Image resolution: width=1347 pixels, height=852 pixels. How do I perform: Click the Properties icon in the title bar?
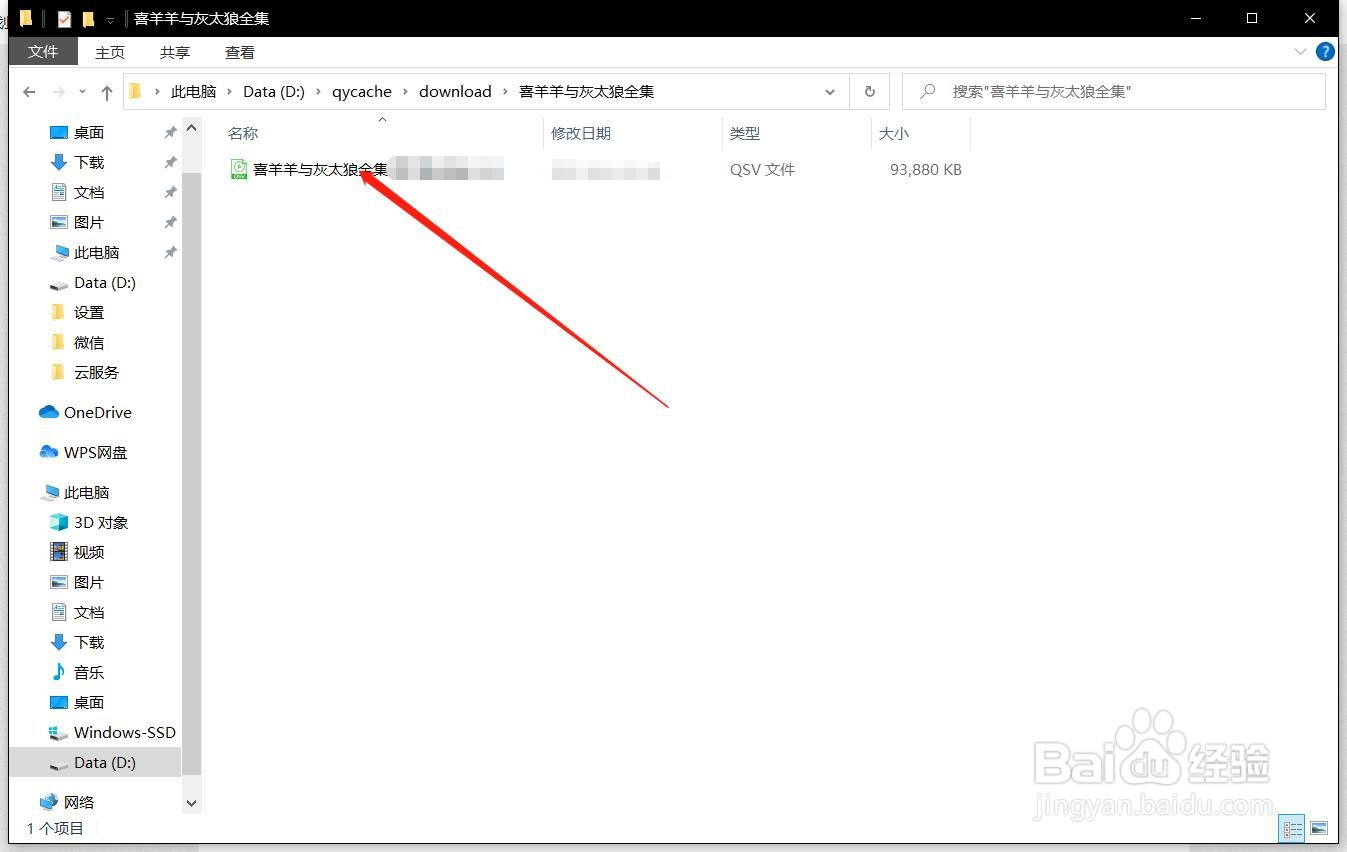(64, 18)
